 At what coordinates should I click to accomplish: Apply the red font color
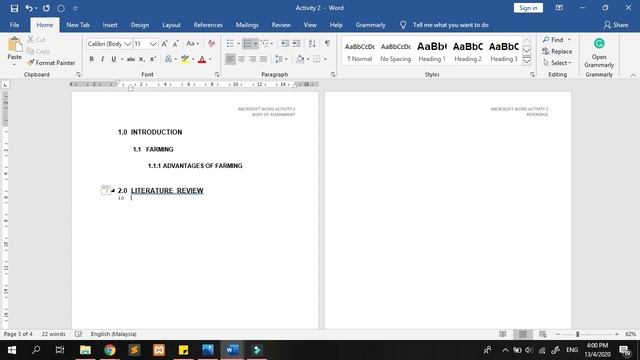(x=202, y=59)
